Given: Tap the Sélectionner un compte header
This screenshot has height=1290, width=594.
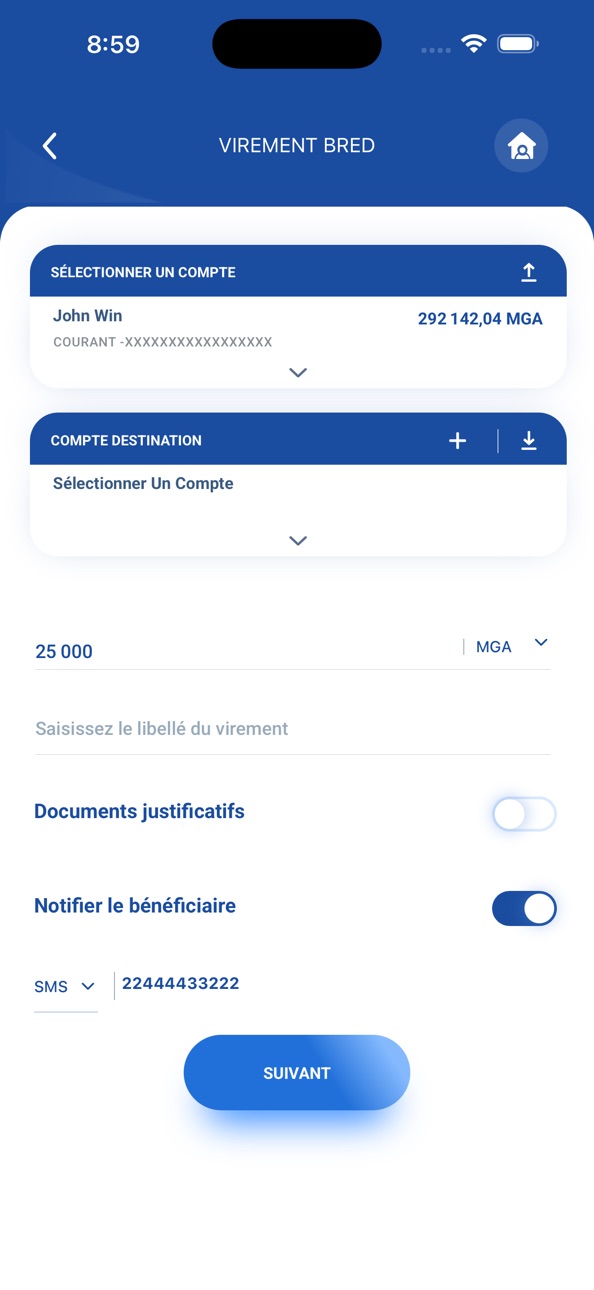Looking at the screenshot, I should (x=298, y=271).
